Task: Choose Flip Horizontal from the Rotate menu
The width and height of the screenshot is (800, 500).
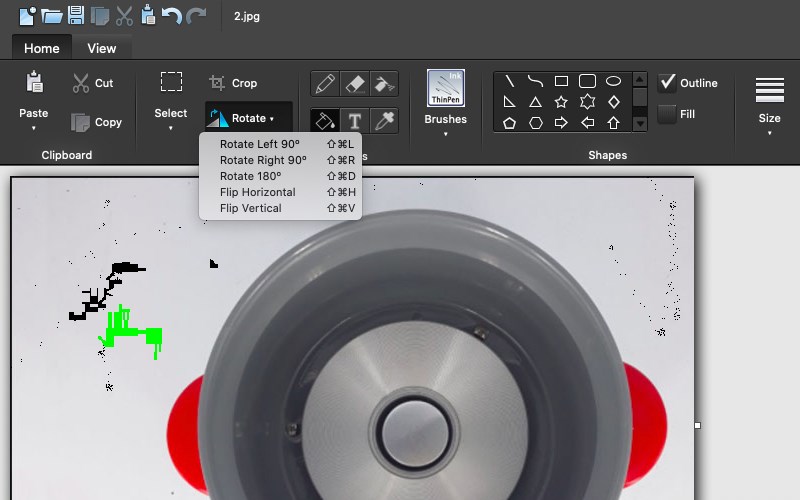Action: point(257,192)
